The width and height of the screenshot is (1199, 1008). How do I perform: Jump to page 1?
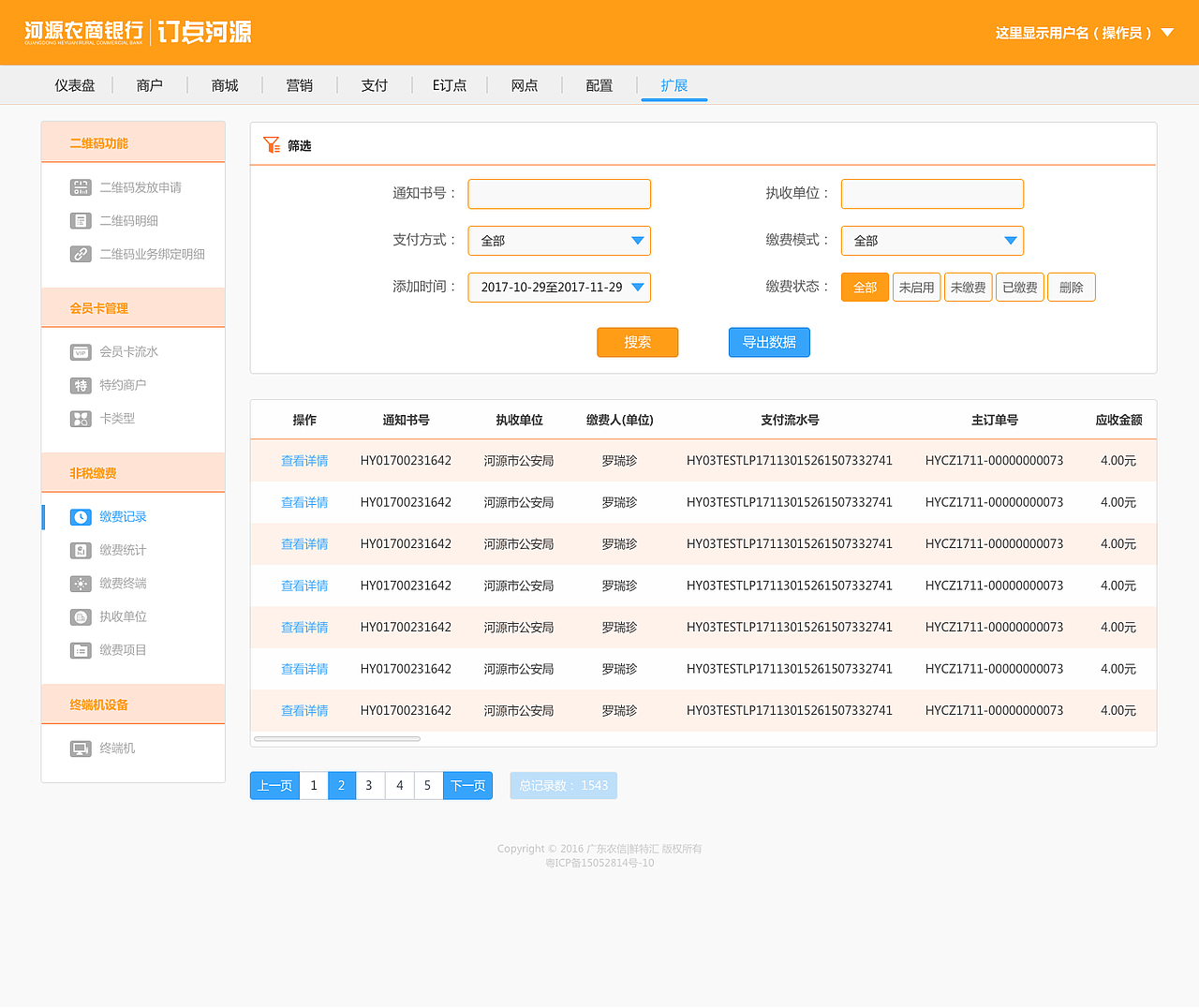(314, 786)
